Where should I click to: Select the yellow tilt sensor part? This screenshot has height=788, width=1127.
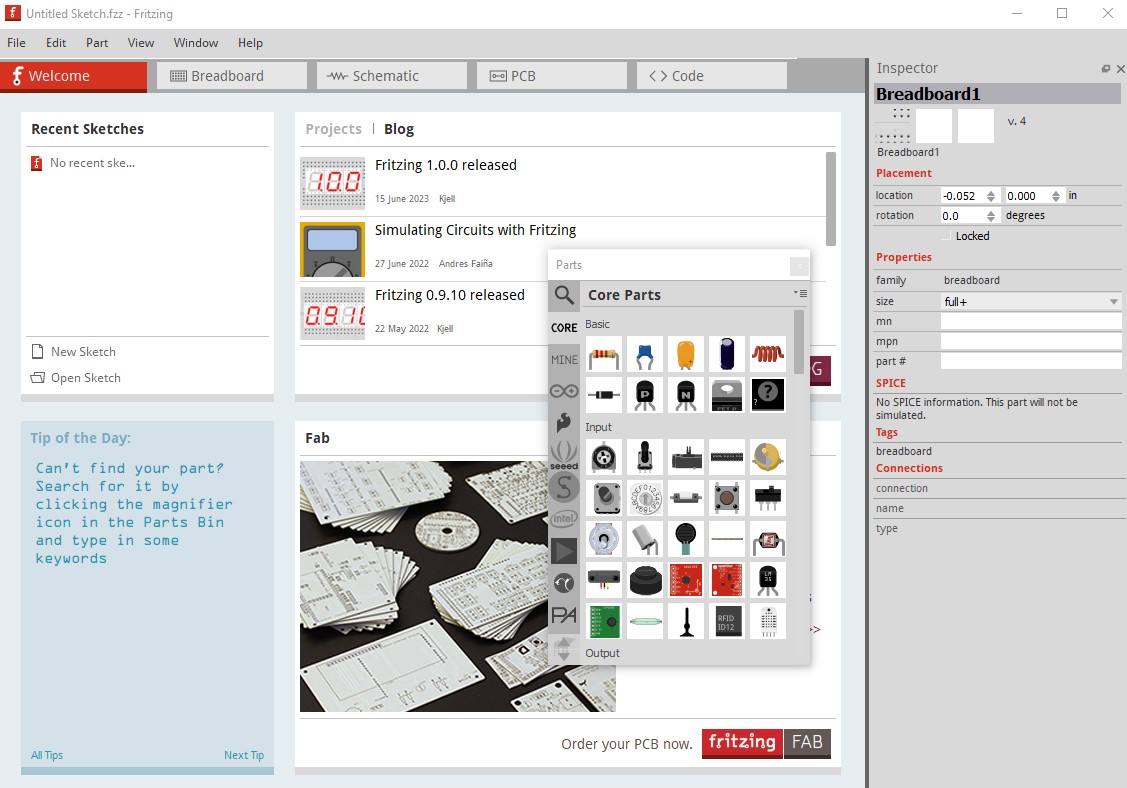pos(768,457)
